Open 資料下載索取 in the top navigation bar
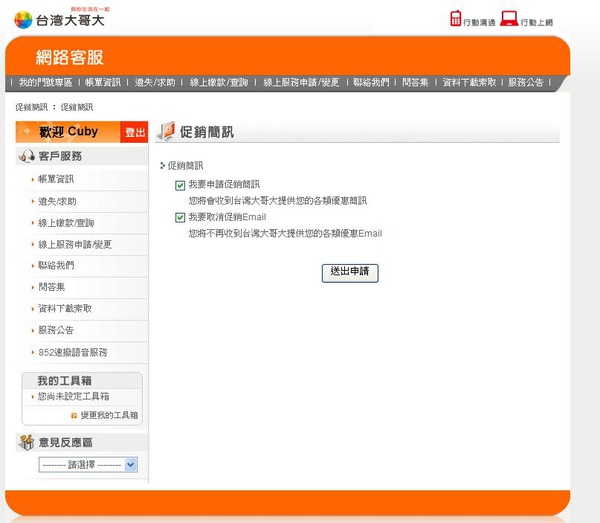This screenshot has height=523, width=600. coord(469,82)
